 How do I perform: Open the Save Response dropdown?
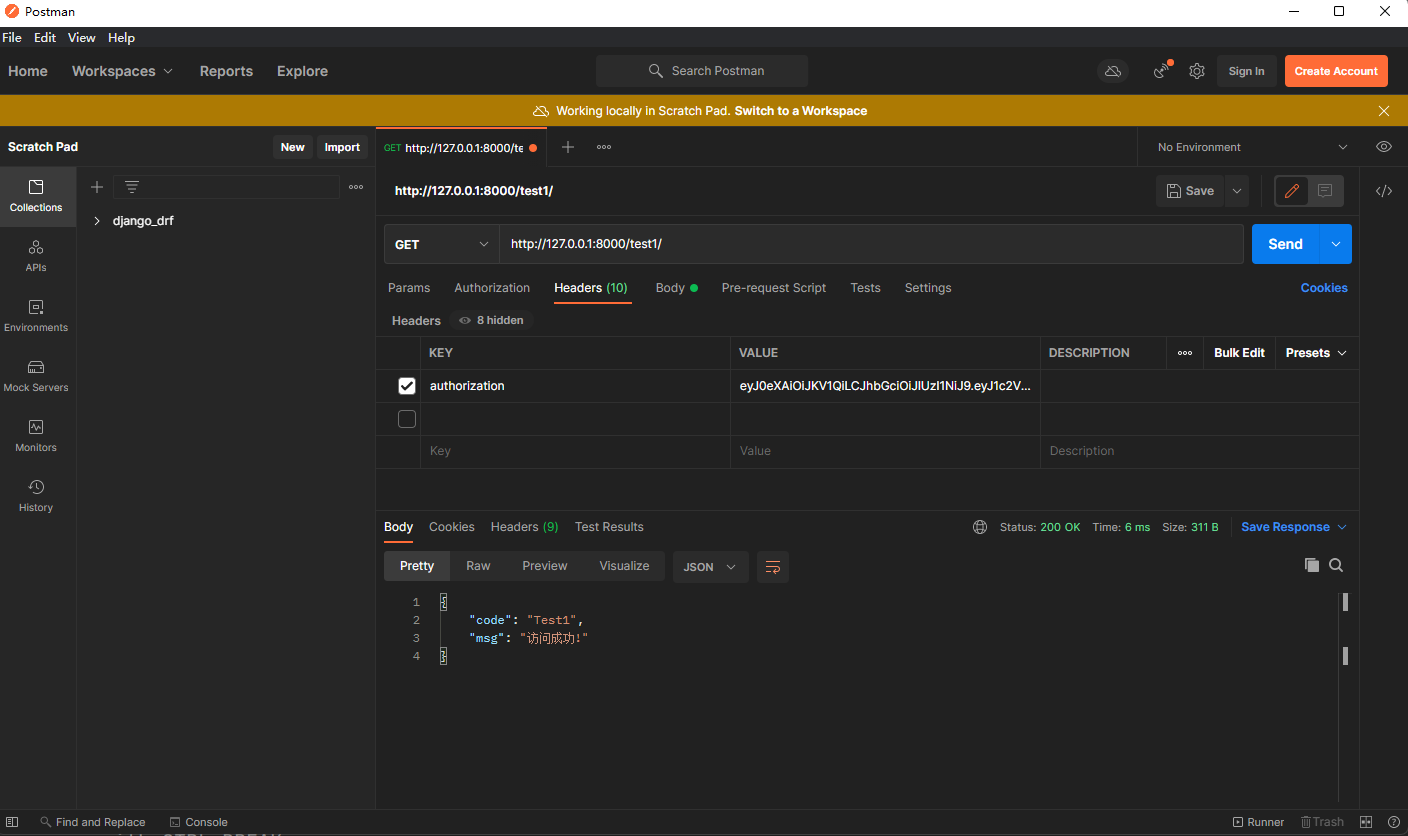point(1294,527)
